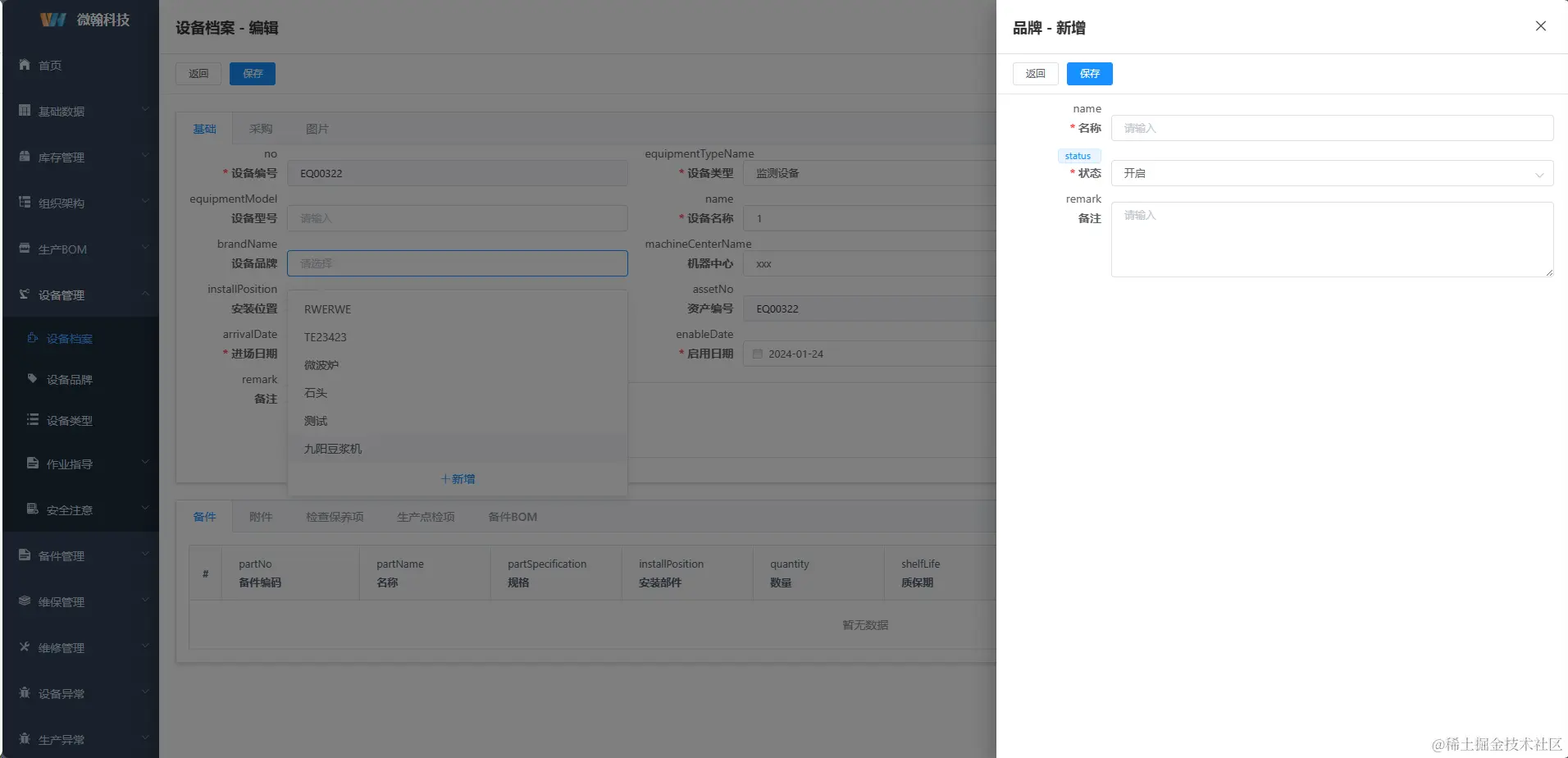This screenshot has height=758, width=1568.
Task: Select the 备件 tab
Action: 204,517
